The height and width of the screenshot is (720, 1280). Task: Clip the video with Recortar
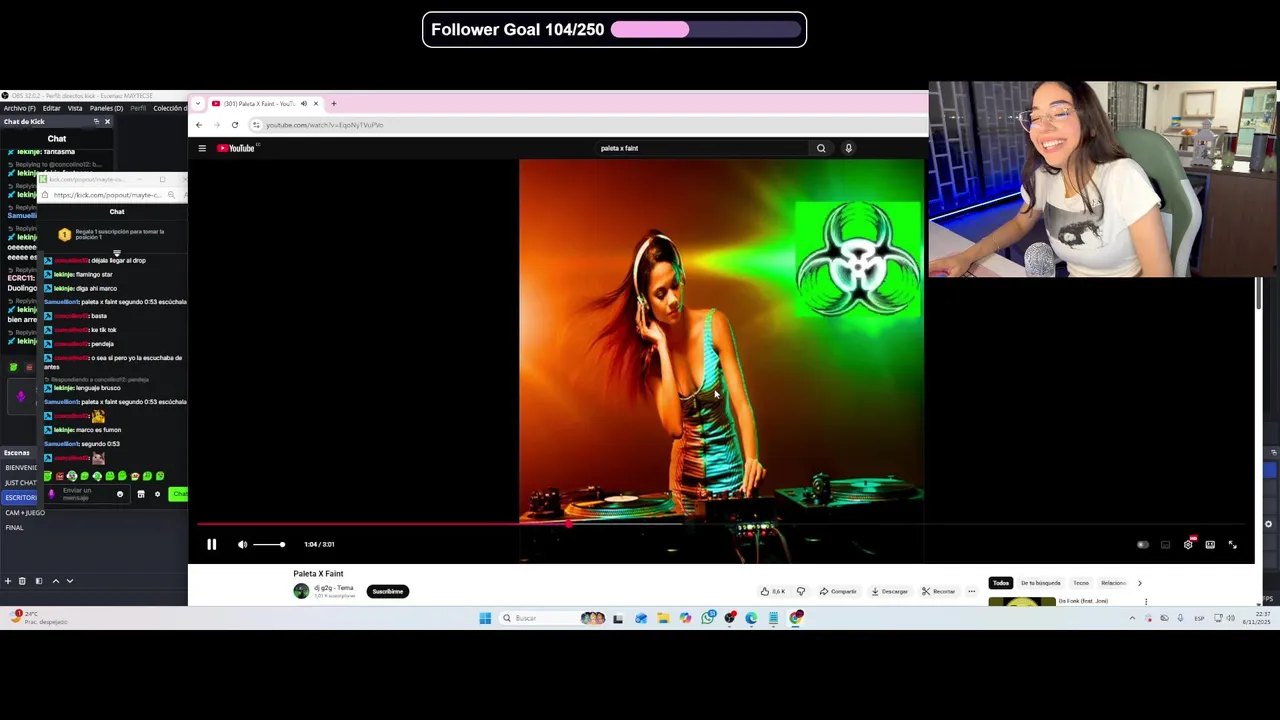(x=938, y=591)
